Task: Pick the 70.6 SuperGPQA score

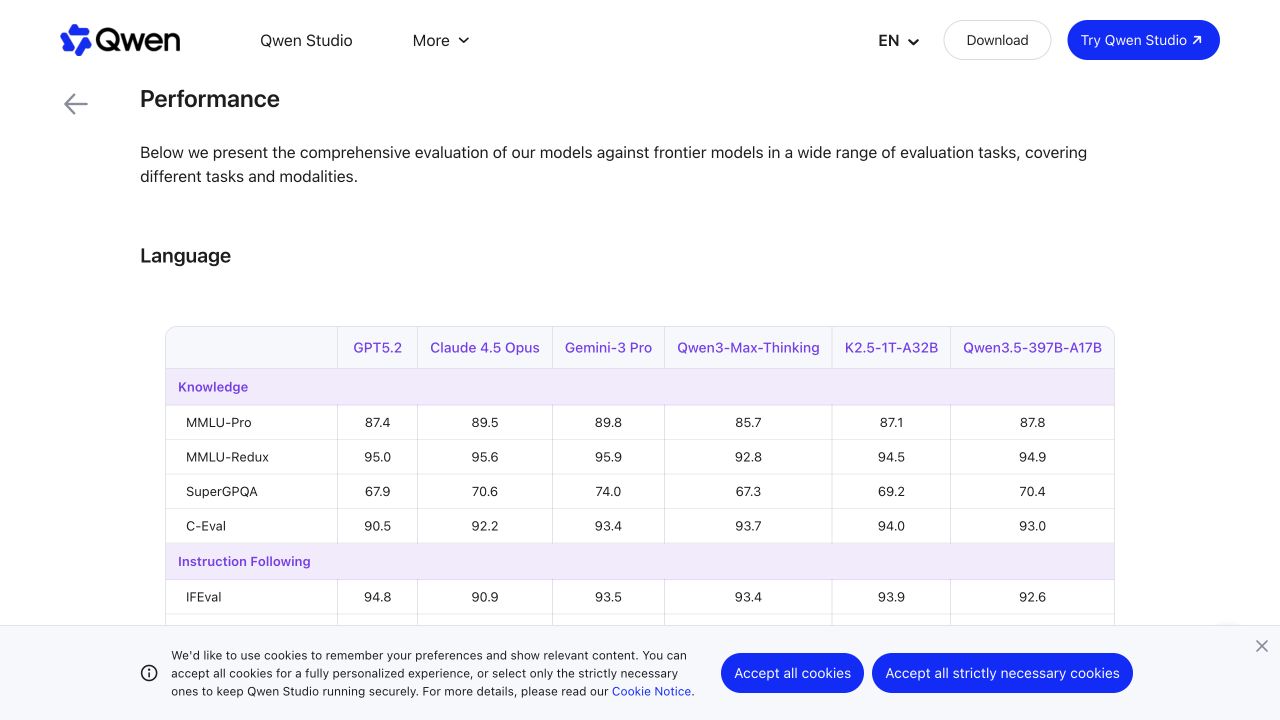Action: 485,492
